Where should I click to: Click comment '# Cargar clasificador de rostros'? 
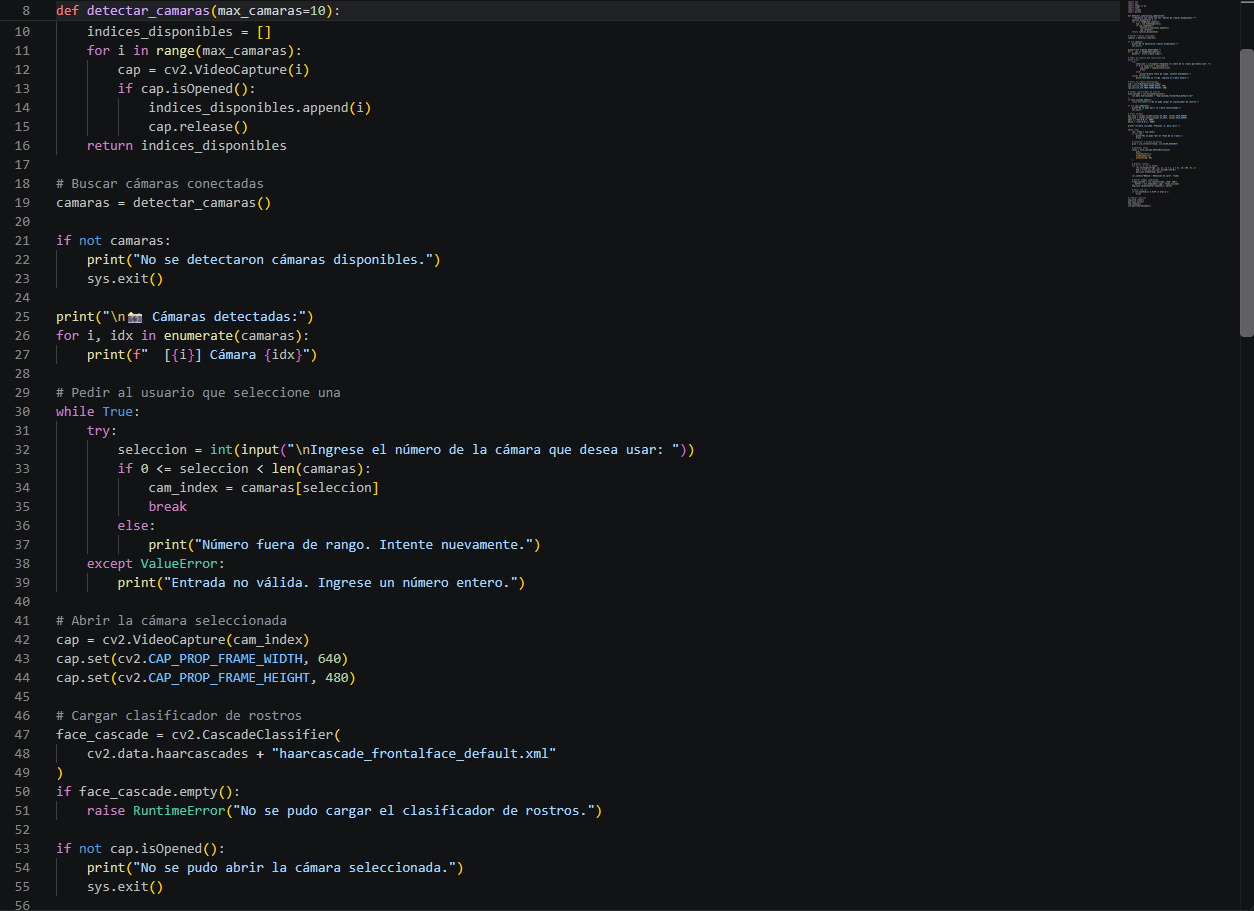coord(179,715)
